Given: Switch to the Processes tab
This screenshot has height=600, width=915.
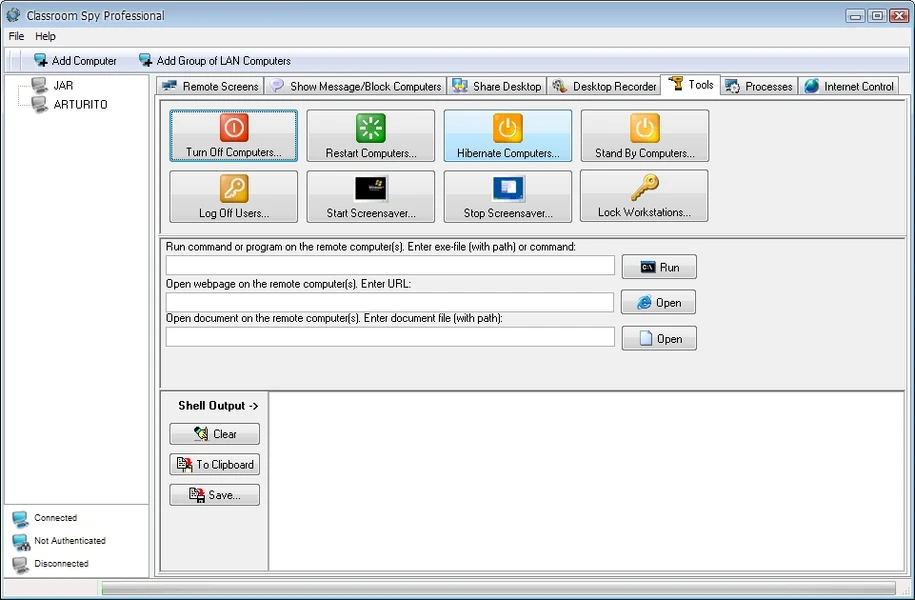Looking at the screenshot, I should [x=759, y=86].
